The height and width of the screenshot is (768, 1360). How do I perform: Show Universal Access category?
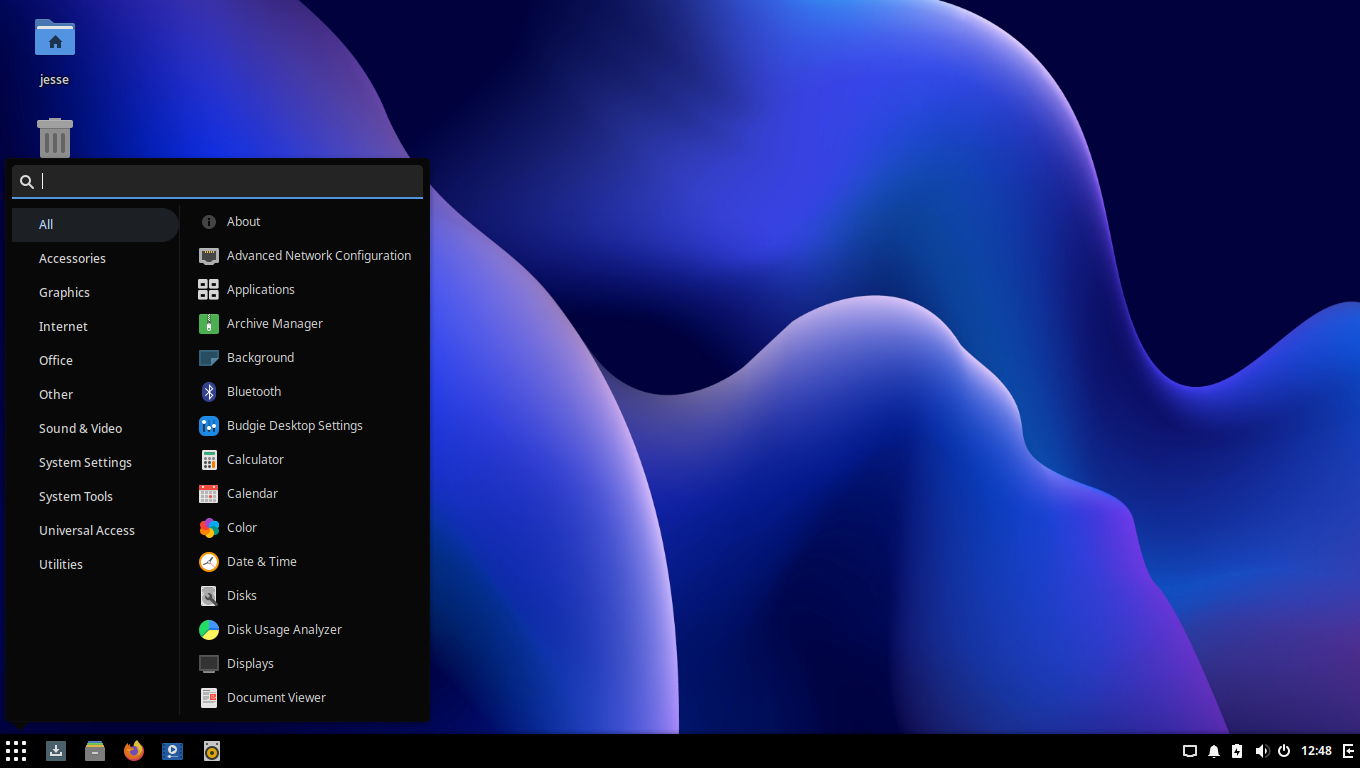(95, 531)
